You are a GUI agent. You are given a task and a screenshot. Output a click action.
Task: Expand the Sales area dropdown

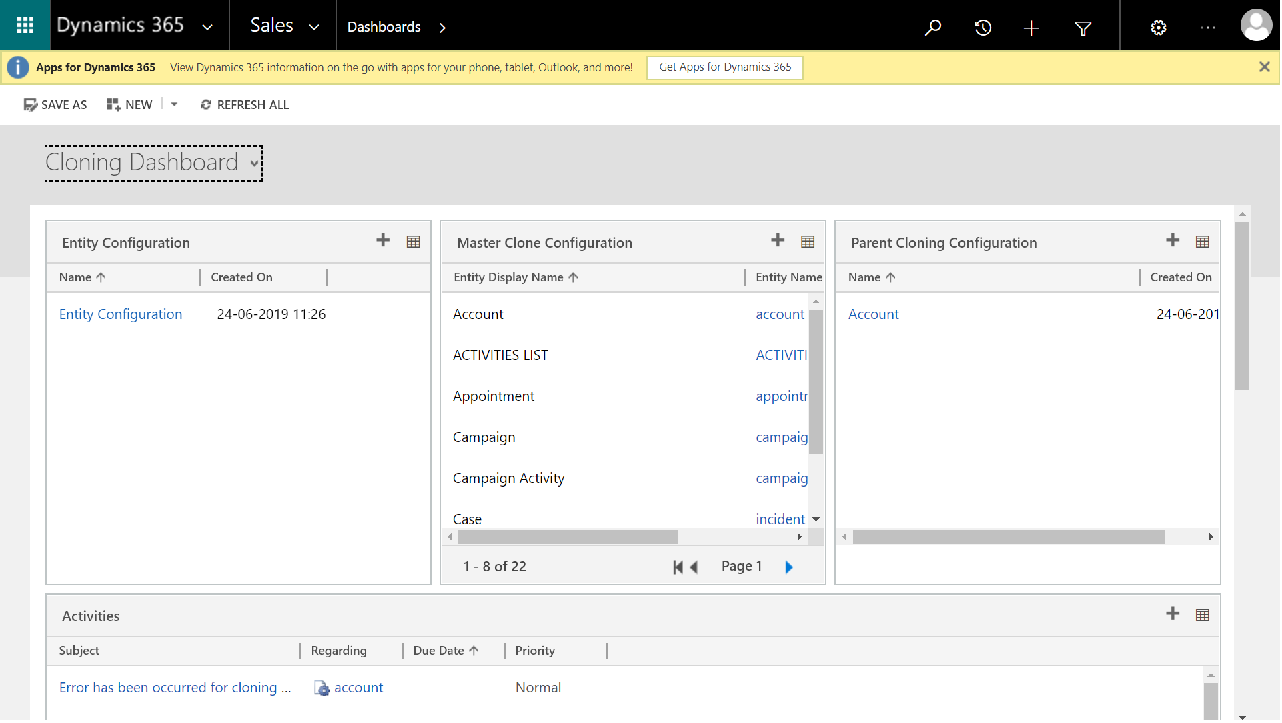point(315,27)
